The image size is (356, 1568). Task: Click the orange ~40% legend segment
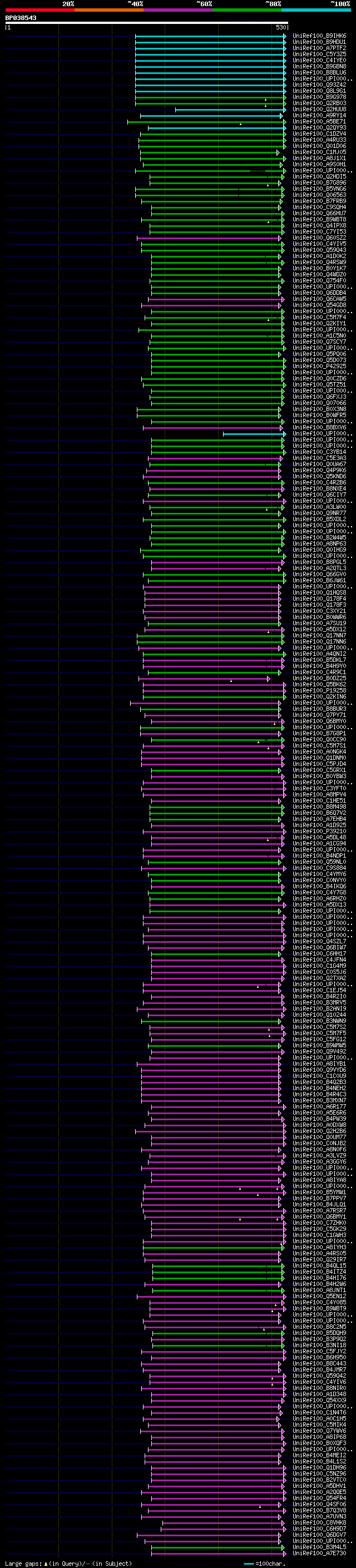(x=109, y=11)
